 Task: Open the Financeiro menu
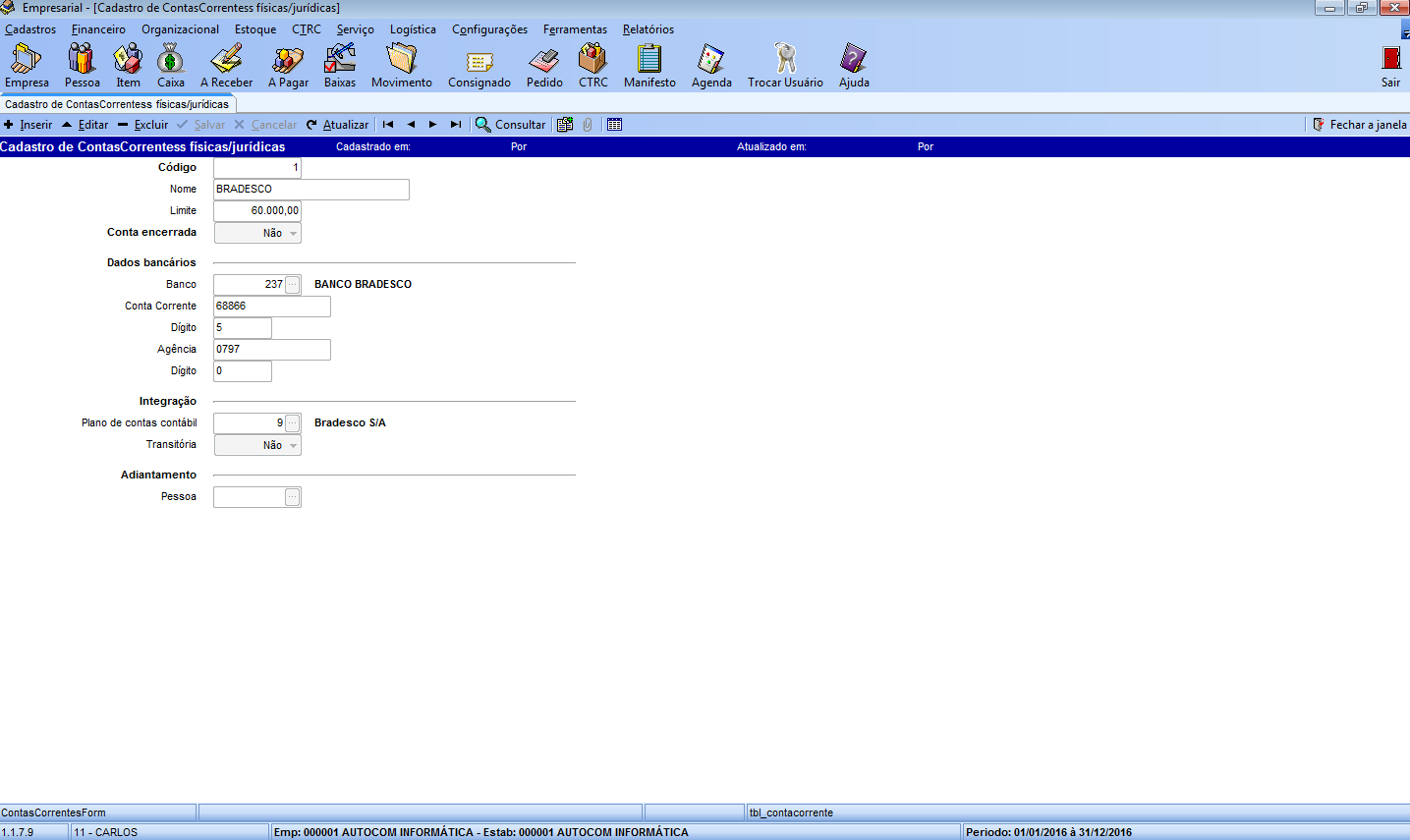click(98, 29)
